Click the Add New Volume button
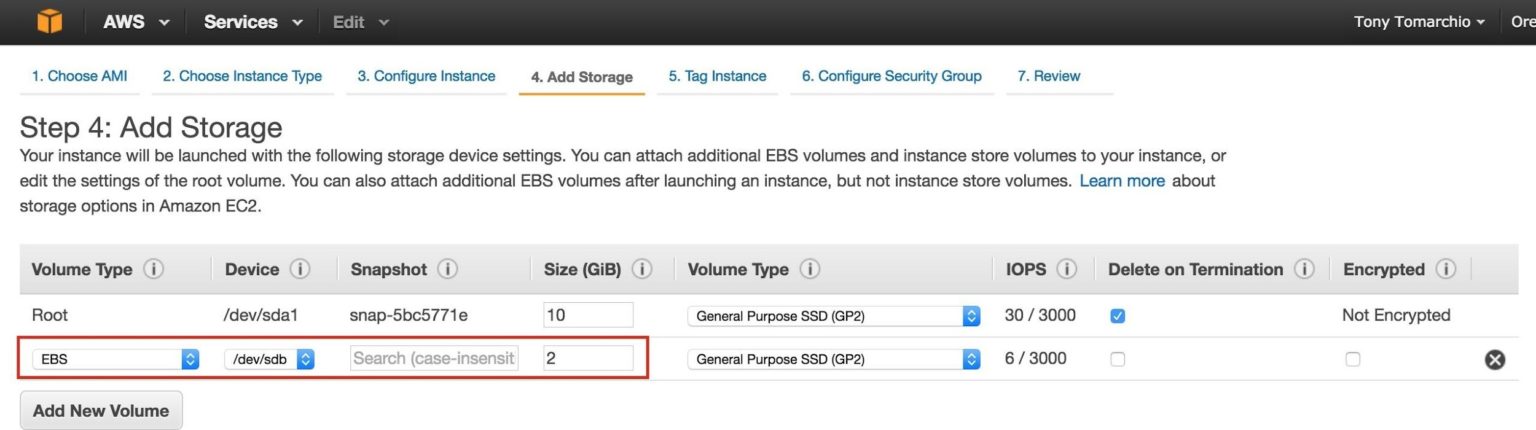The height and width of the screenshot is (430, 1536). (x=101, y=411)
